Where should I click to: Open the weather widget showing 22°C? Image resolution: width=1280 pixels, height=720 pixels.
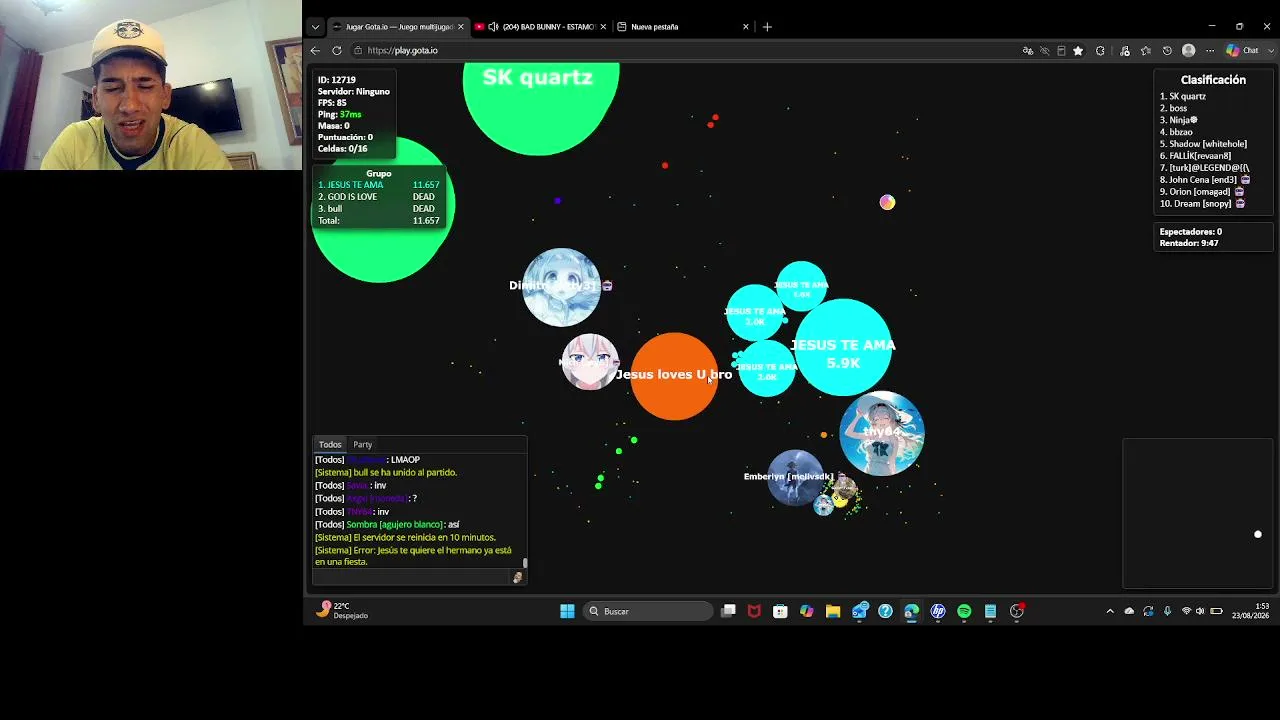343,610
